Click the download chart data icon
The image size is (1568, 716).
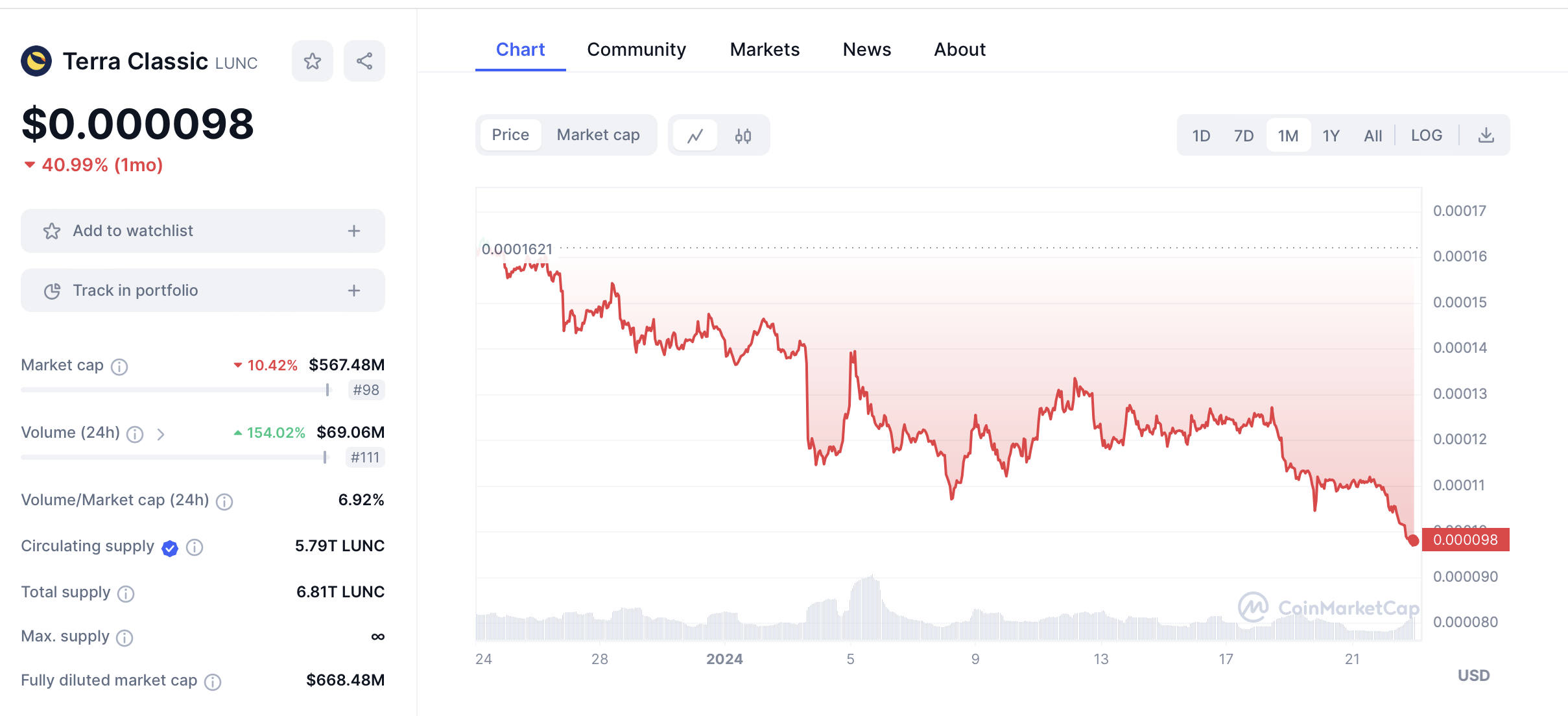coord(1486,136)
